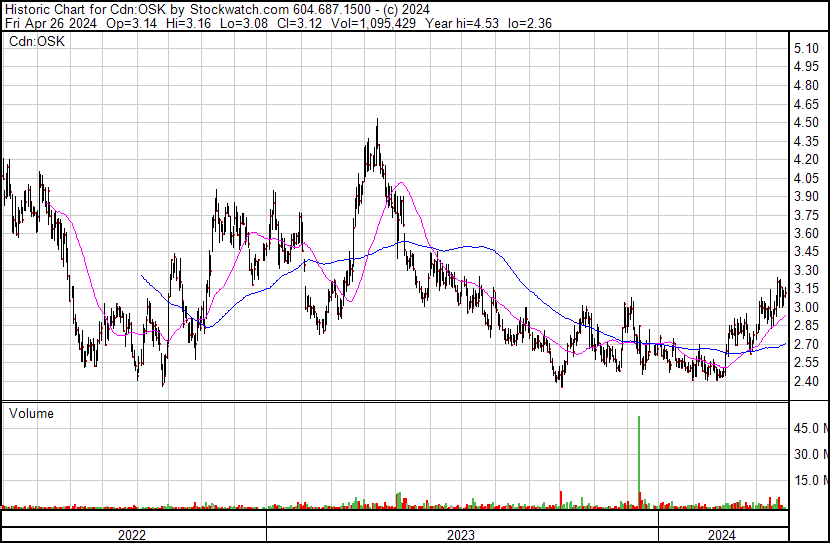The height and width of the screenshot is (543, 830).
Task: Select the 2023 year label on the time axis
Action: click(461, 535)
